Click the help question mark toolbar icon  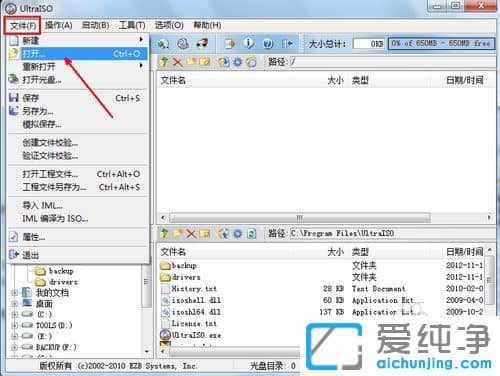268,44
